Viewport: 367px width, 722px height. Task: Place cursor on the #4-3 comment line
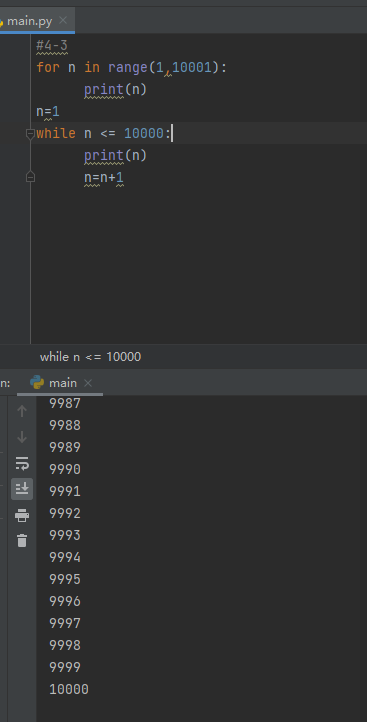52,46
